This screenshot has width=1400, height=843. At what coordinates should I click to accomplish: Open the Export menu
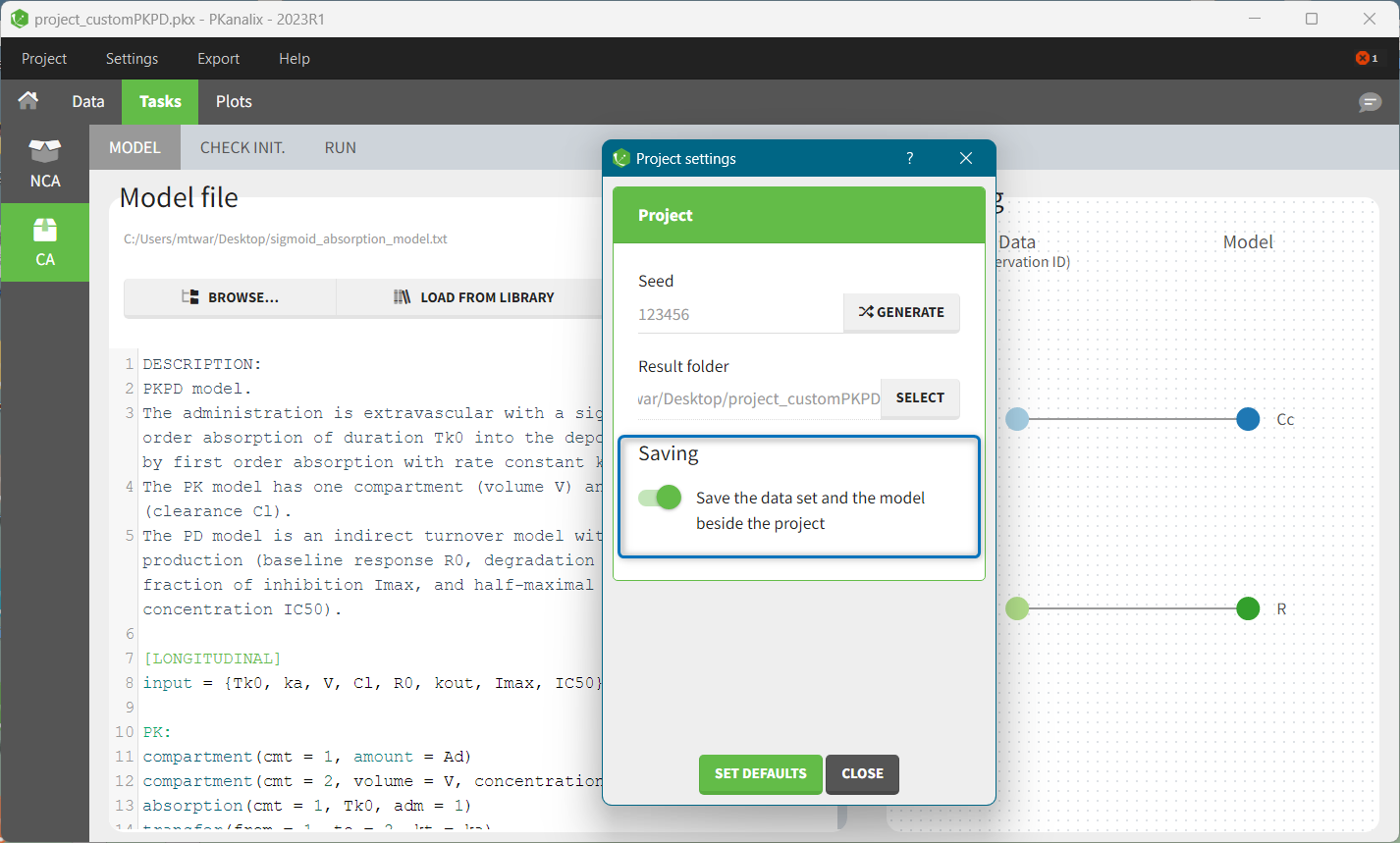point(218,59)
